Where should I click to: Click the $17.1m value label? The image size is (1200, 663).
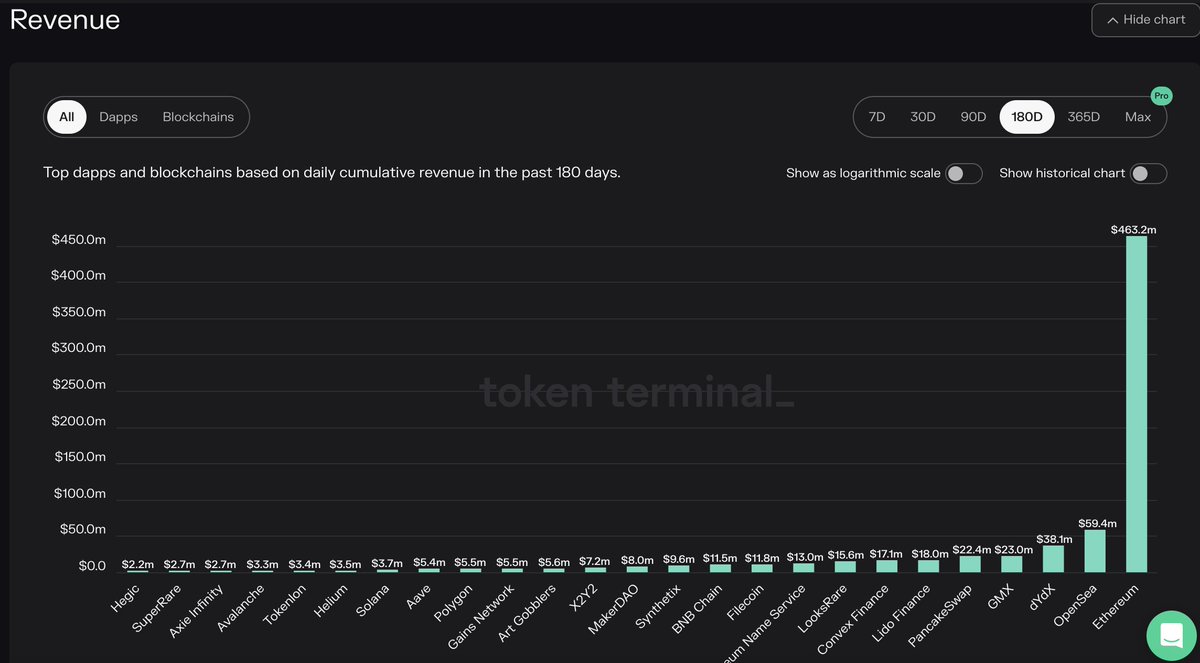point(886,553)
